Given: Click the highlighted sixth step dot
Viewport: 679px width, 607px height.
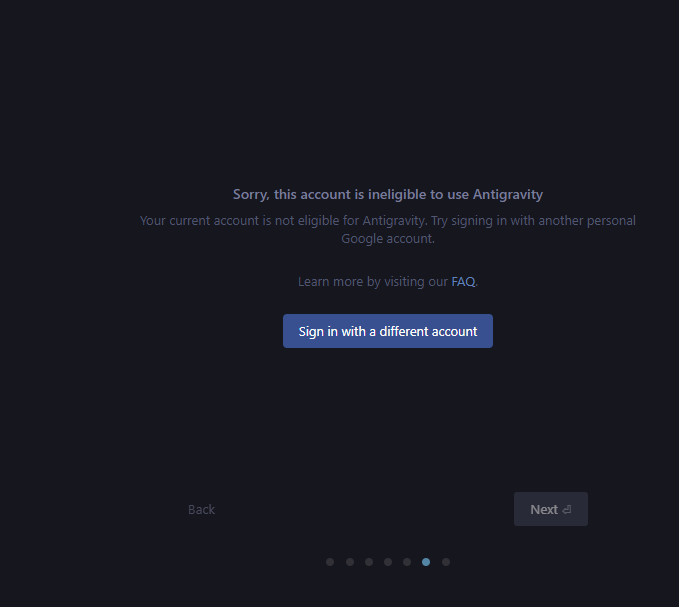Looking at the screenshot, I should coord(426,562).
